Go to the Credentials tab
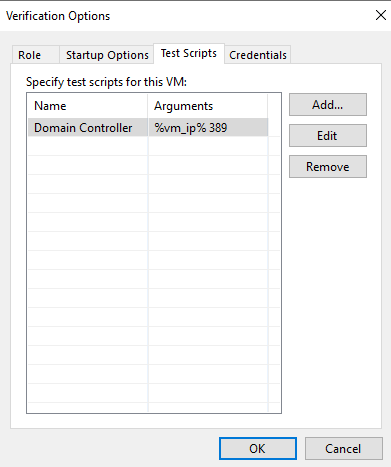This screenshot has height=467, width=391. 258,55
